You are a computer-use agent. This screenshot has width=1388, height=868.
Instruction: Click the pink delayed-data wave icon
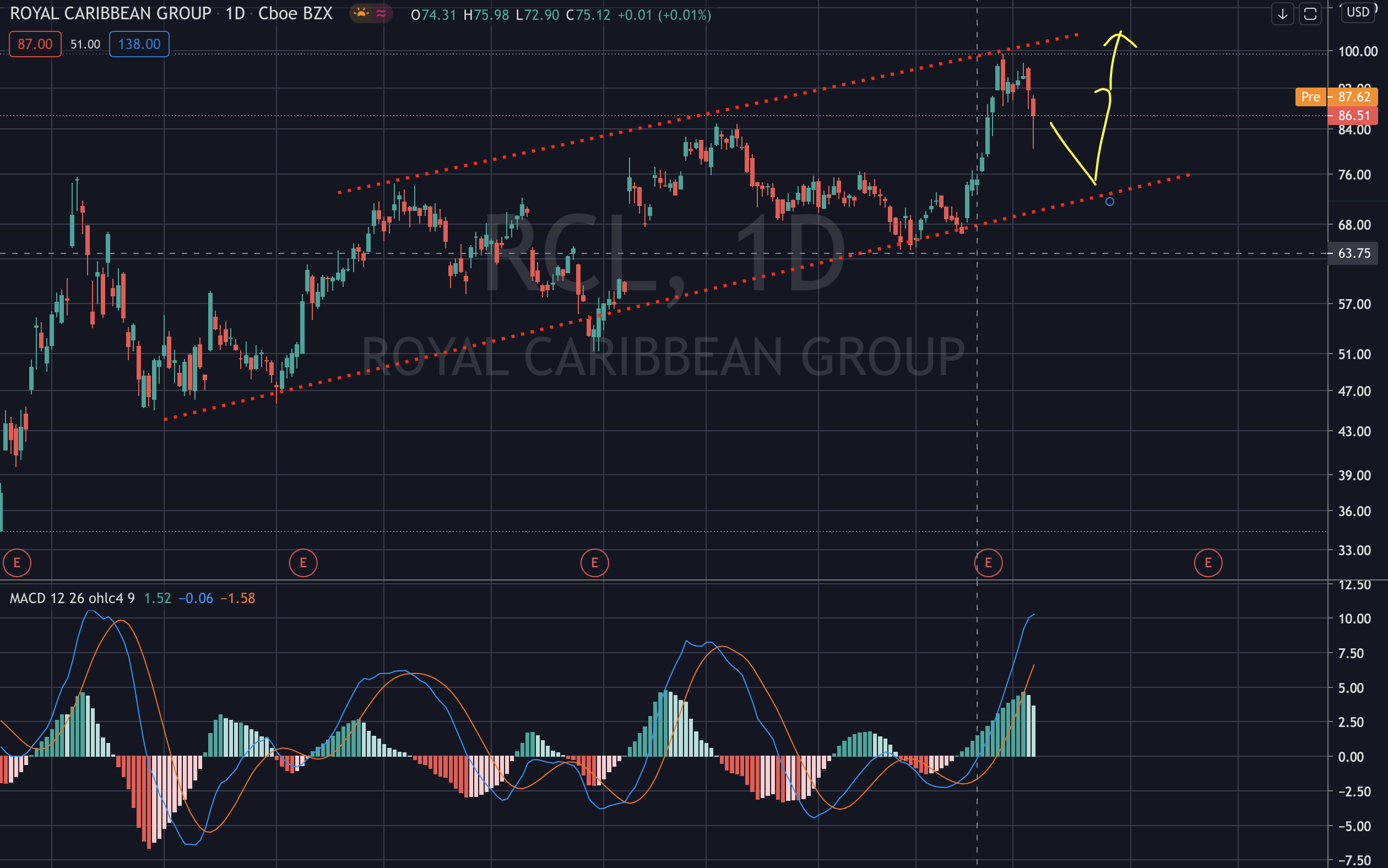coord(381,13)
